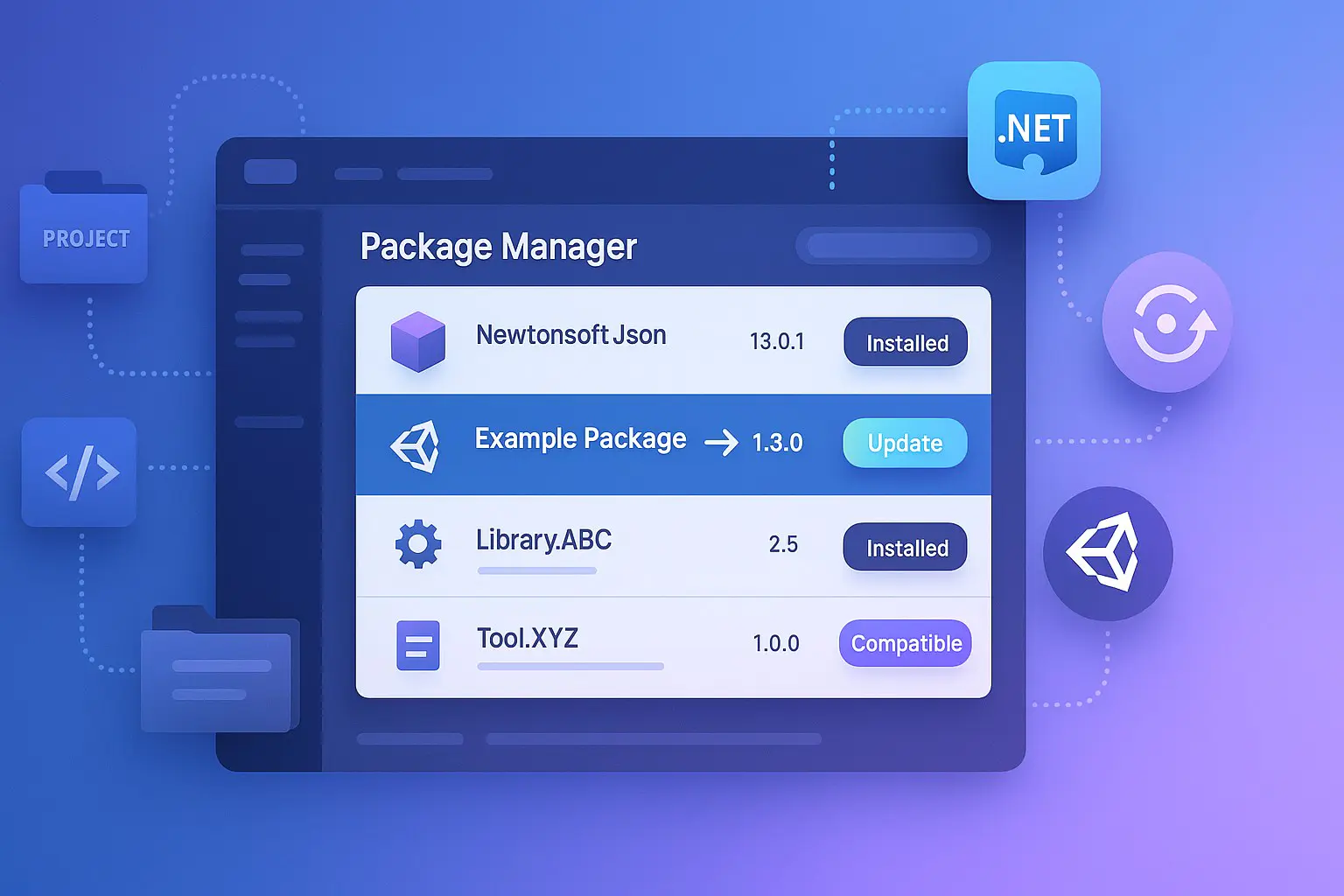Select the Tool.XYZ package name
1344x896 pixels.
tap(528, 638)
